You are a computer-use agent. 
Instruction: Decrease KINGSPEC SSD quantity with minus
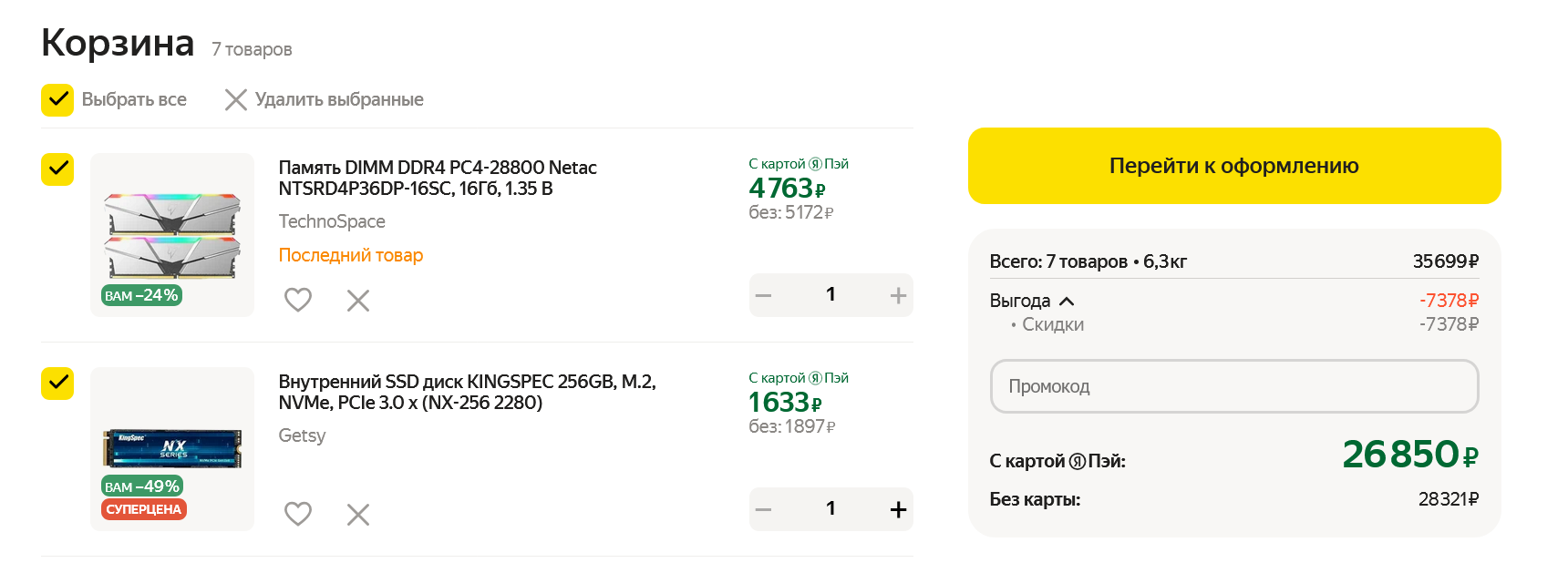pyautogui.click(x=764, y=509)
